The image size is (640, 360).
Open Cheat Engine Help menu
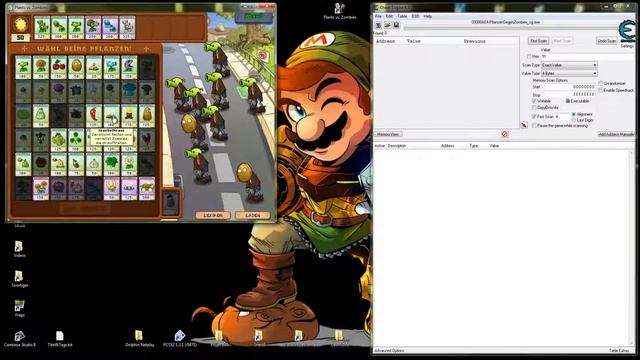(x=428, y=16)
